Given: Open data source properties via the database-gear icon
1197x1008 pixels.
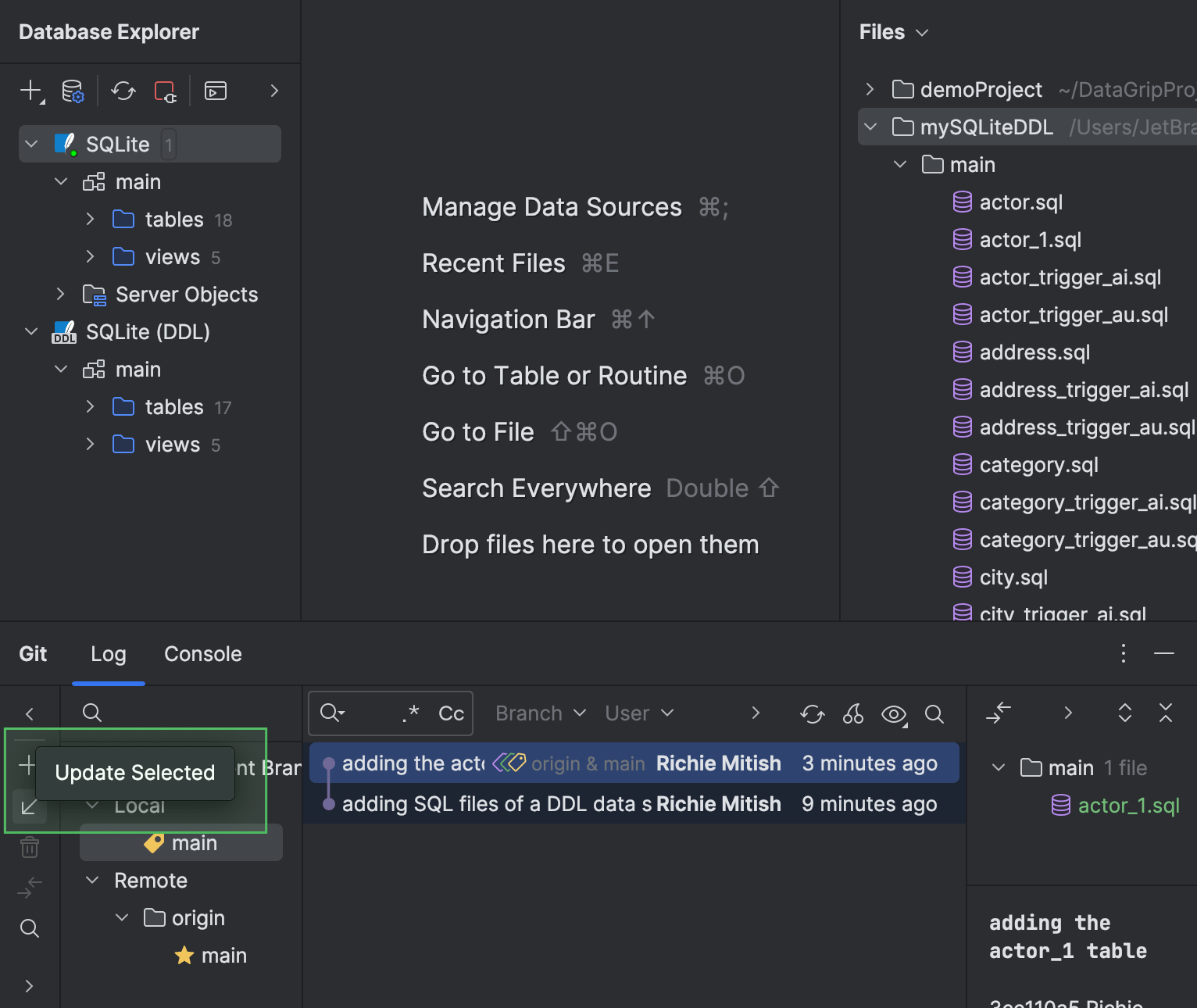Looking at the screenshot, I should click(x=72, y=91).
